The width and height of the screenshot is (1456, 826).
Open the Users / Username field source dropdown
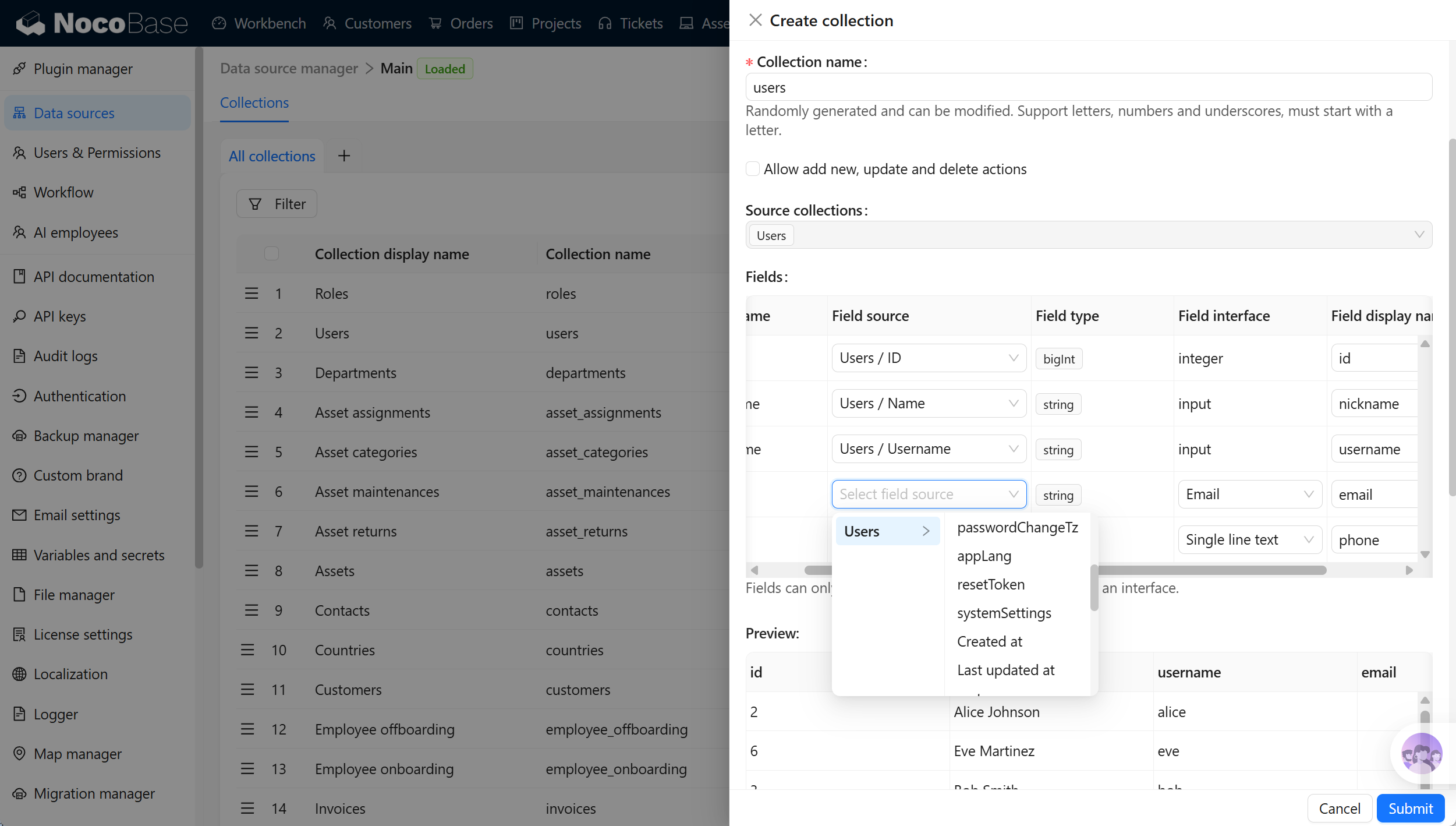click(x=929, y=449)
